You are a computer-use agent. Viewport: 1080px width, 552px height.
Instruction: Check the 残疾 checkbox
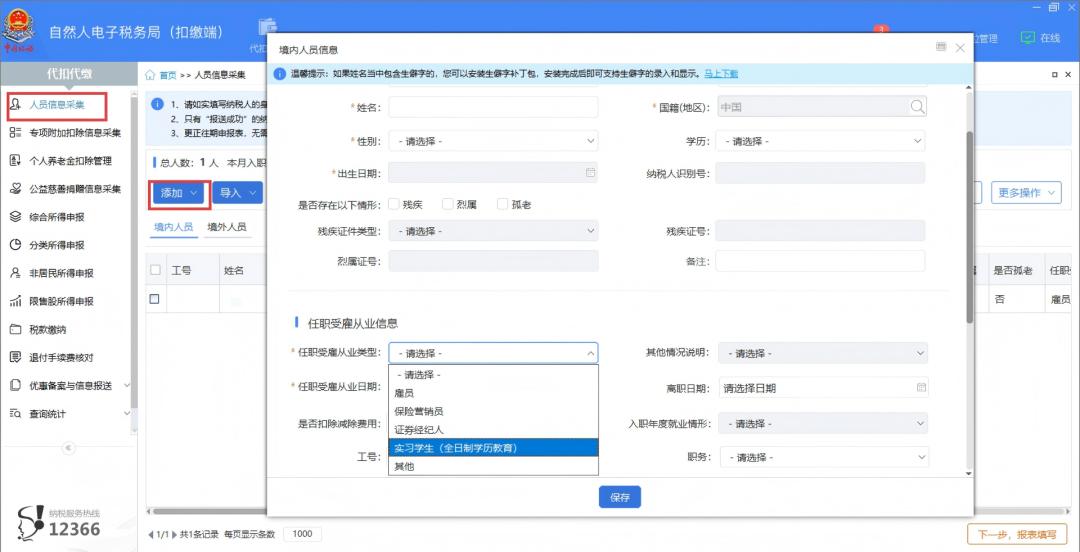[x=393, y=204]
